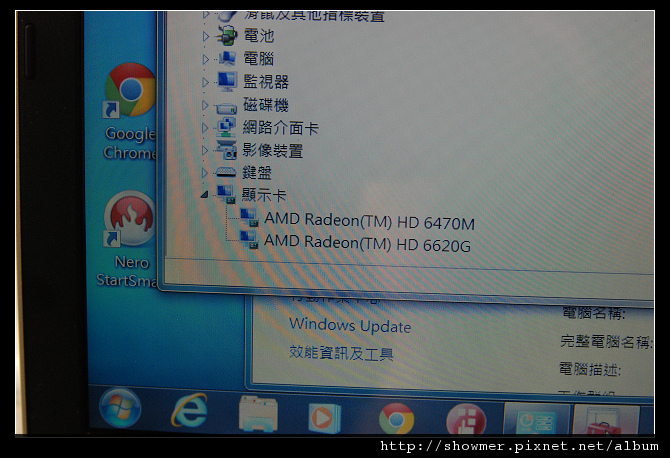Select the 顯示卡 category label
Viewport: 670px width, 458px height.
(x=264, y=195)
